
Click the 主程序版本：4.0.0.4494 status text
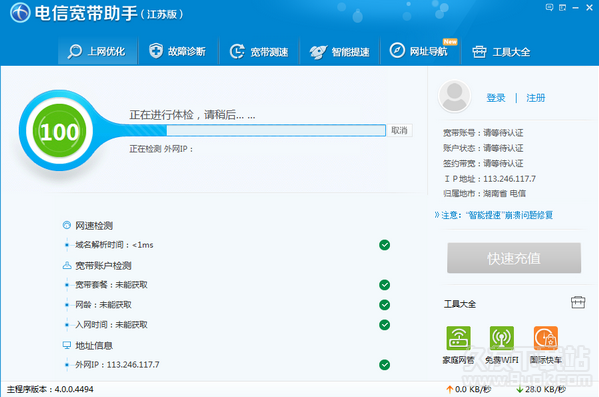pos(50,389)
